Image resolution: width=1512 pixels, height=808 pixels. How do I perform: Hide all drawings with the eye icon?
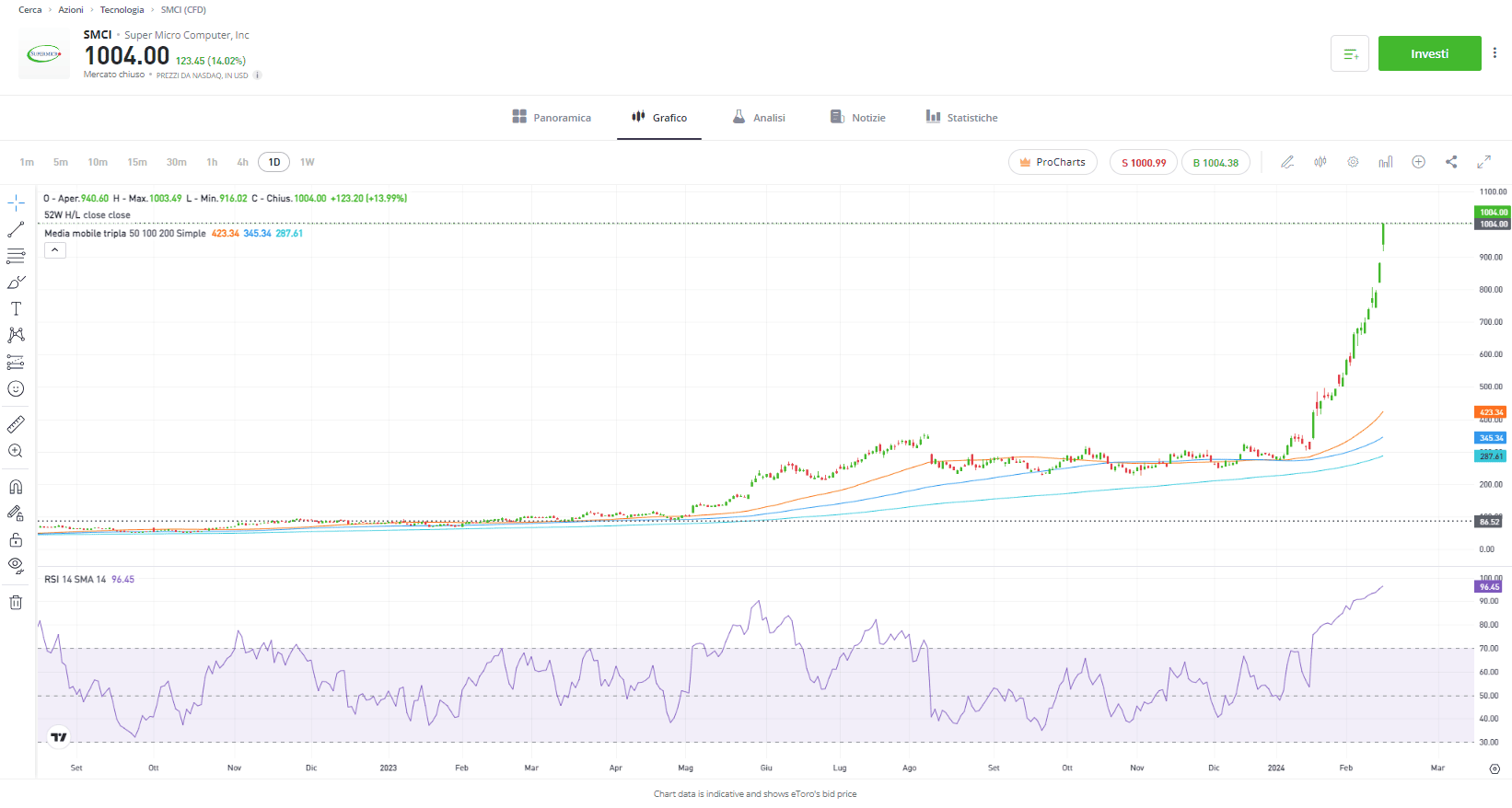16,566
